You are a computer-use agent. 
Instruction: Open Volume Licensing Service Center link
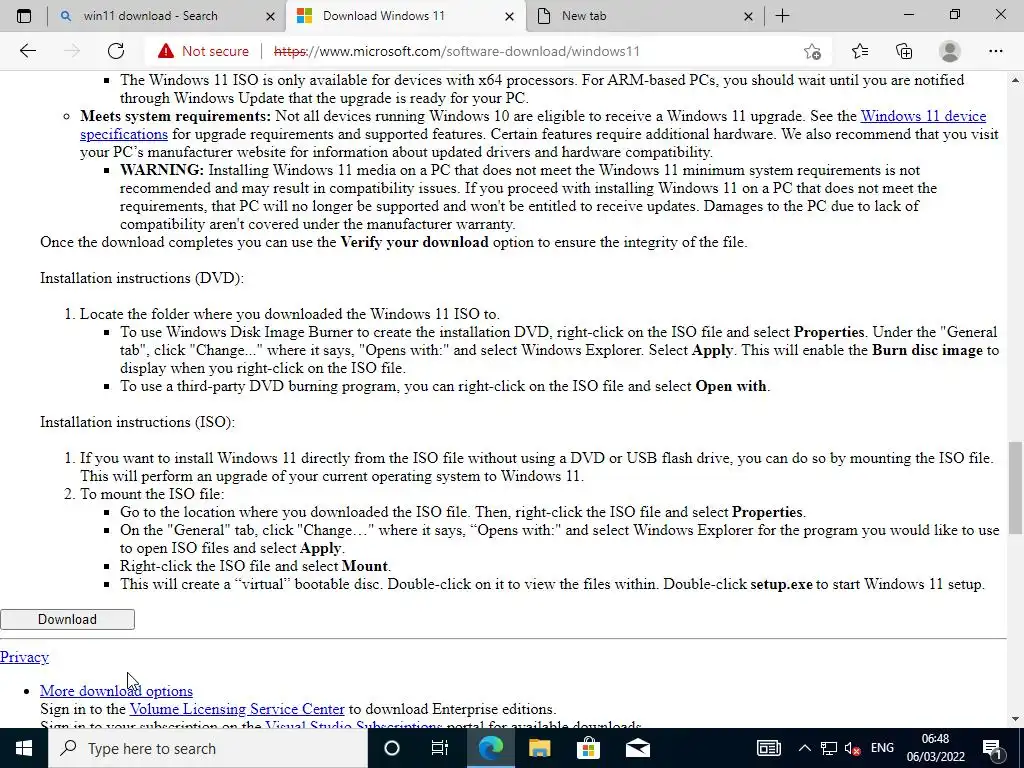(236, 709)
